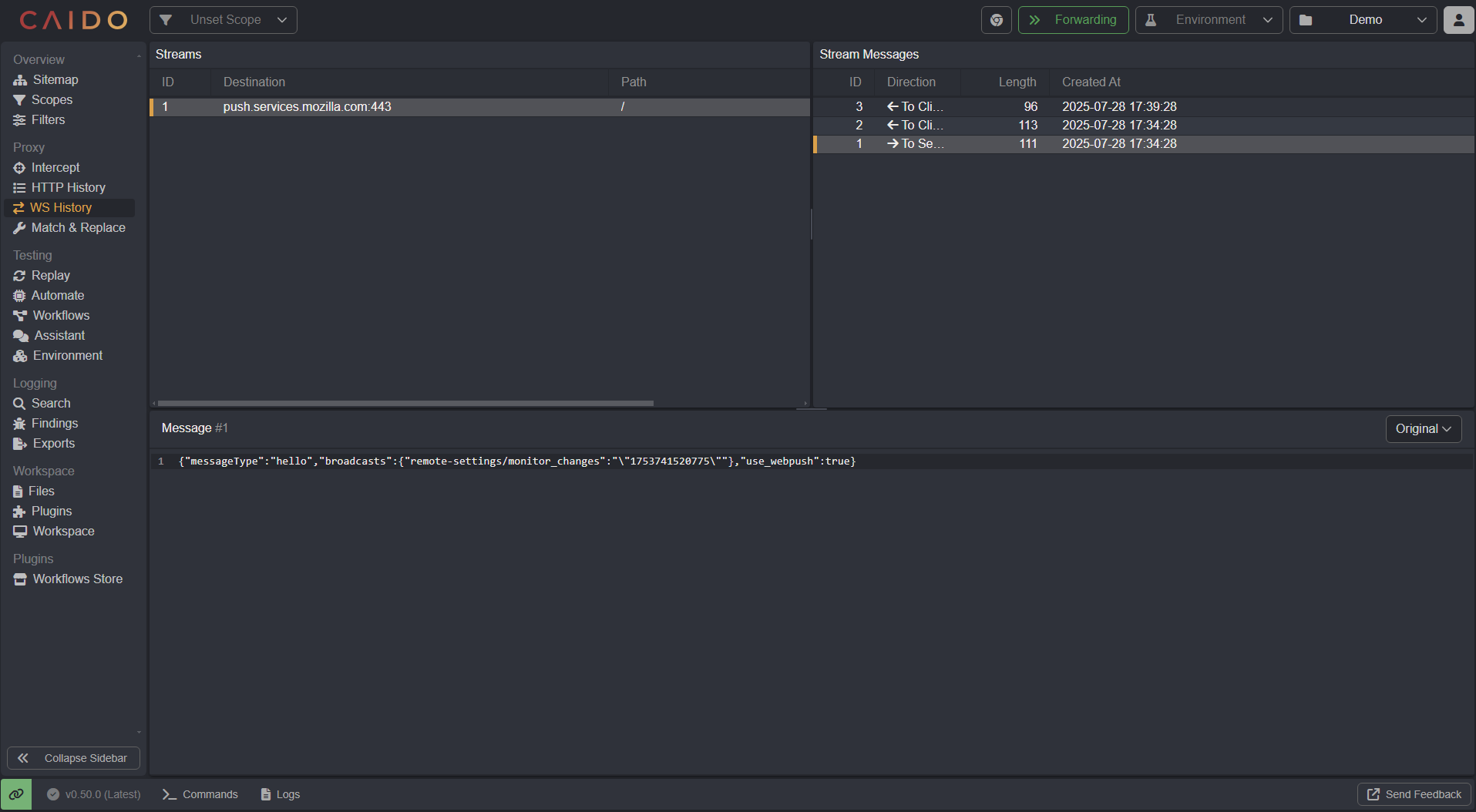Click the Send Feedback button
Screen dimensions: 1476x812
click(x=1414, y=794)
